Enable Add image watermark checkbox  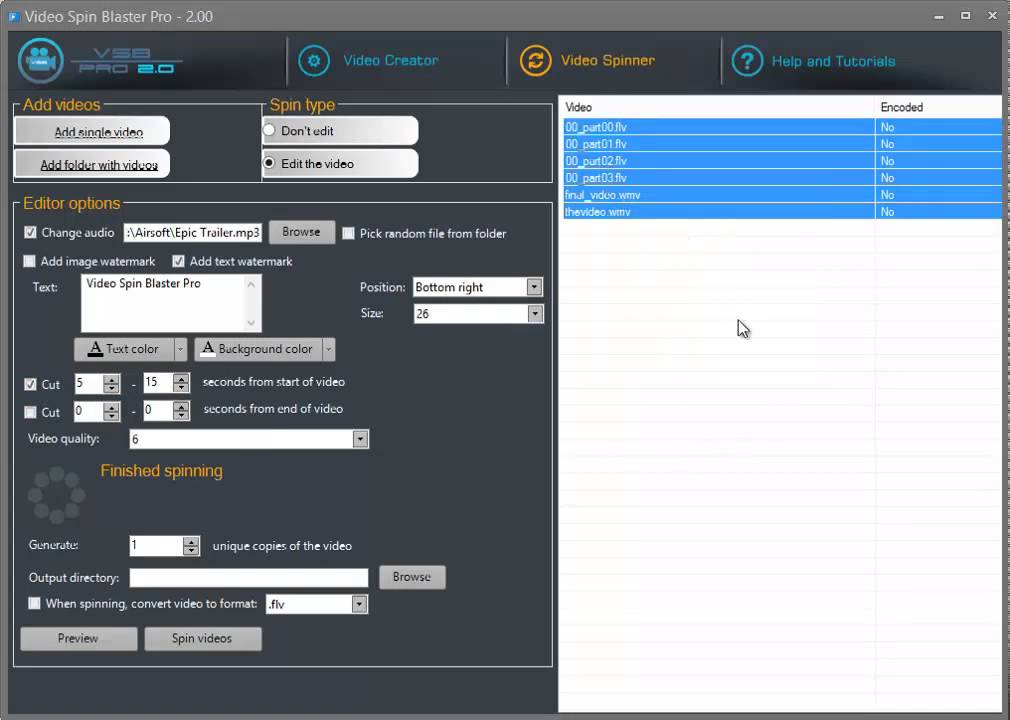point(30,261)
